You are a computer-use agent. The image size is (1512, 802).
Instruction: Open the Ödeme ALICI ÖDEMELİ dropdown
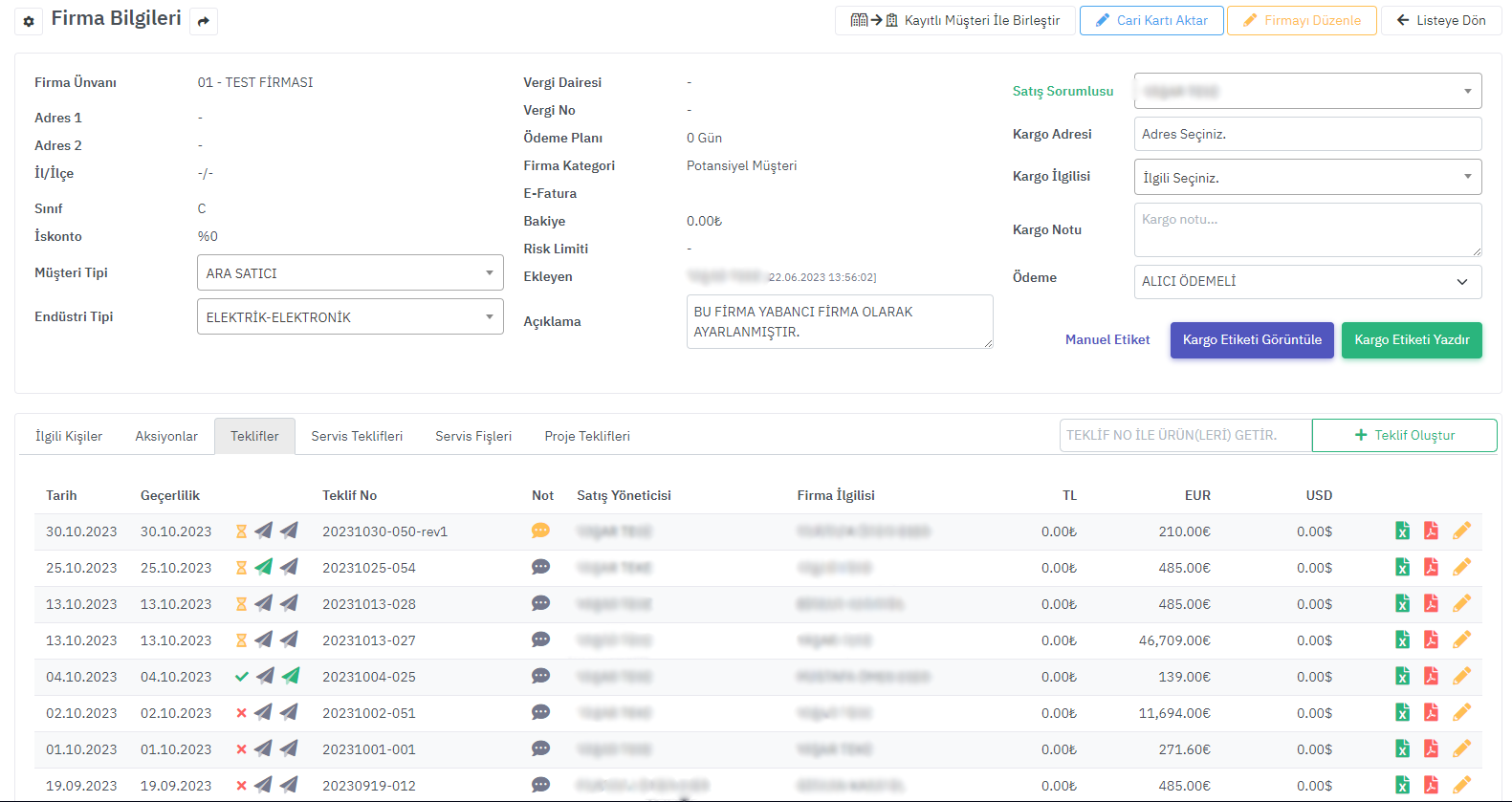pos(1306,282)
